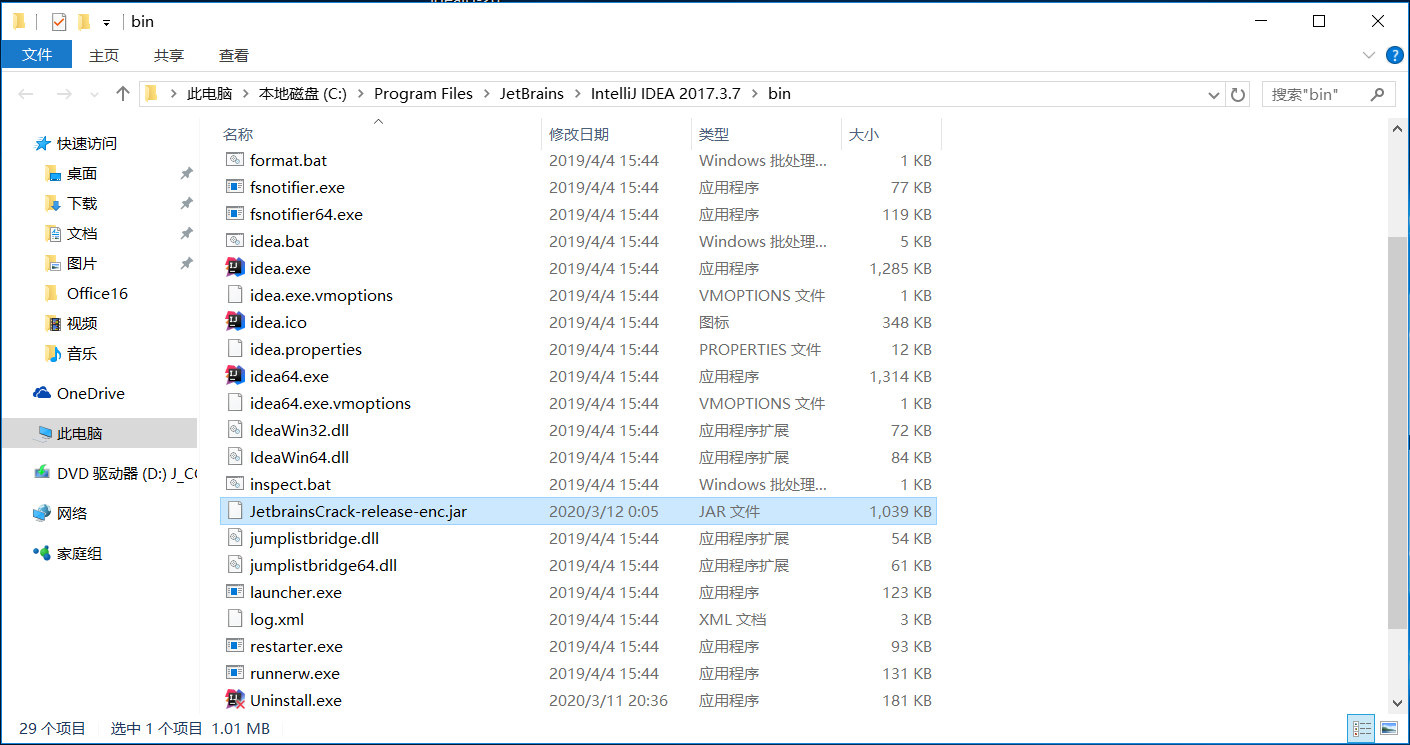This screenshot has height=745, width=1410.
Task: Click the IdeaWin32.dll file icon
Action: [235, 430]
